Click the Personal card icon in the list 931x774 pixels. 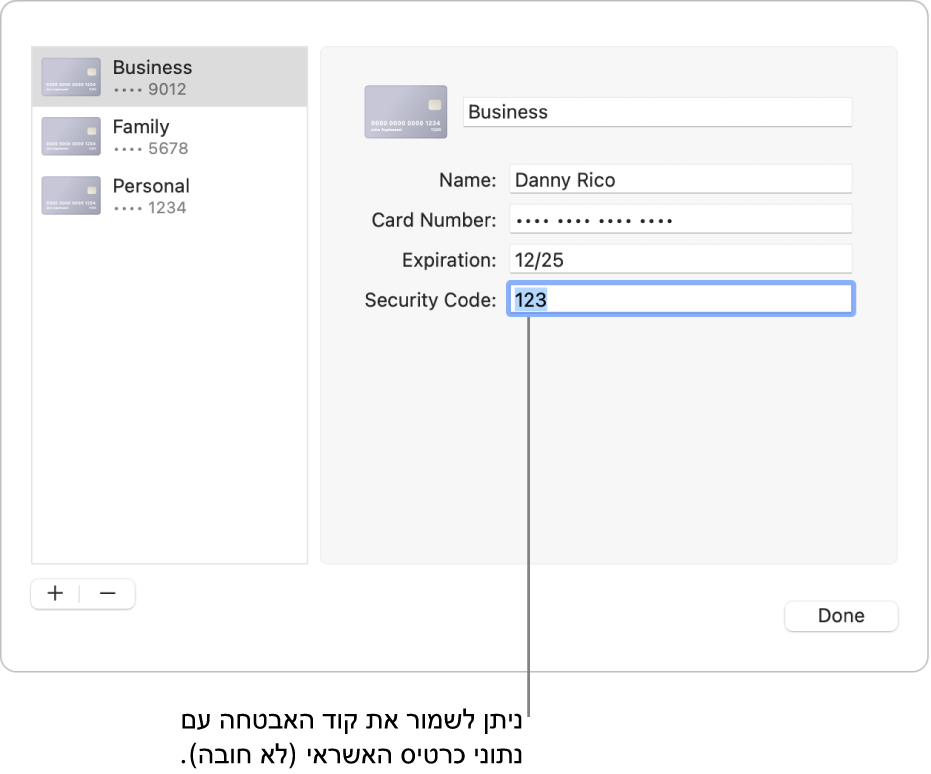pos(71,195)
